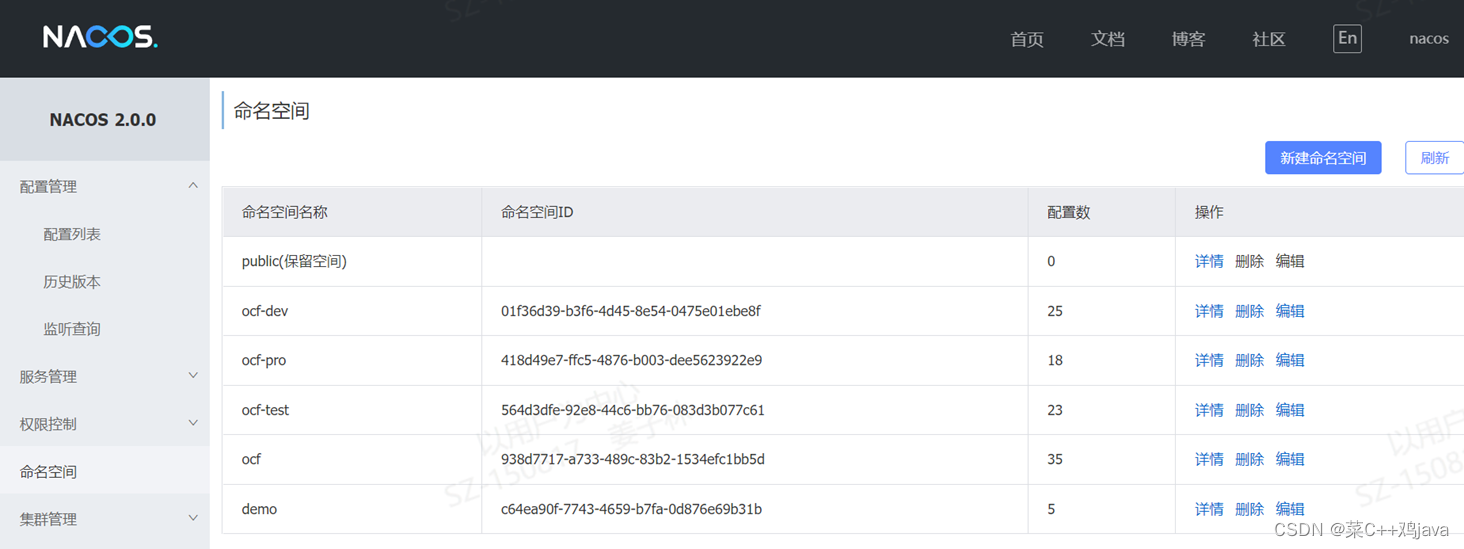The height and width of the screenshot is (549, 1464).
Task: View 详情 for ocf-test namespace
Action: (1209, 410)
